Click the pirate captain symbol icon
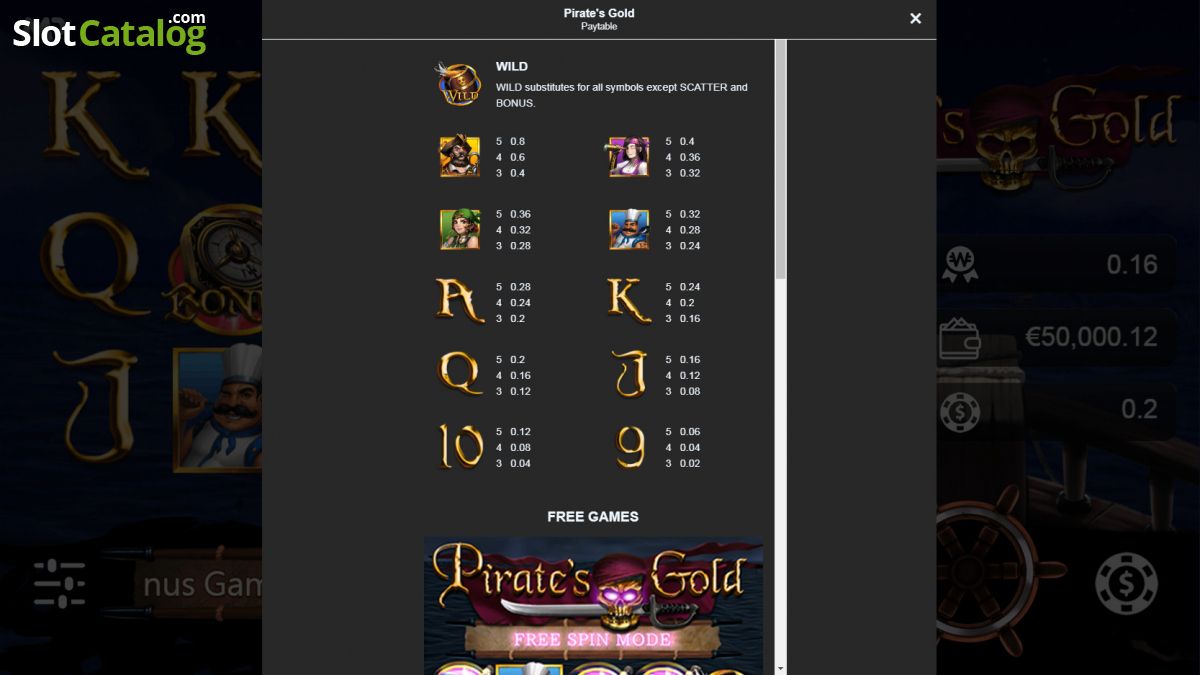This screenshot has height=675, width=1200. (x=460, y=156)
